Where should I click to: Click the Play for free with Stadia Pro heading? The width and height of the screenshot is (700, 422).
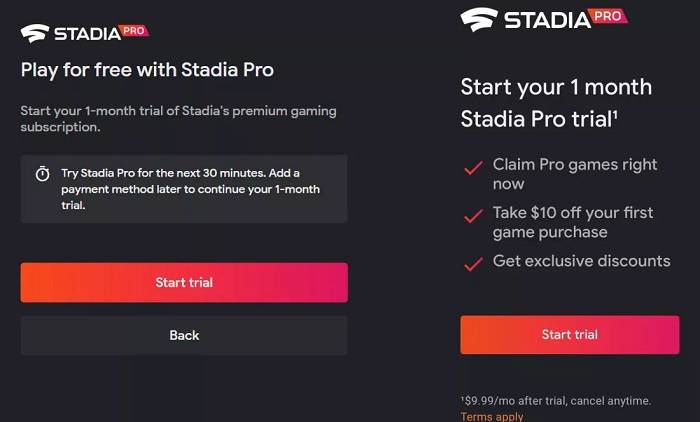[147, 70]
